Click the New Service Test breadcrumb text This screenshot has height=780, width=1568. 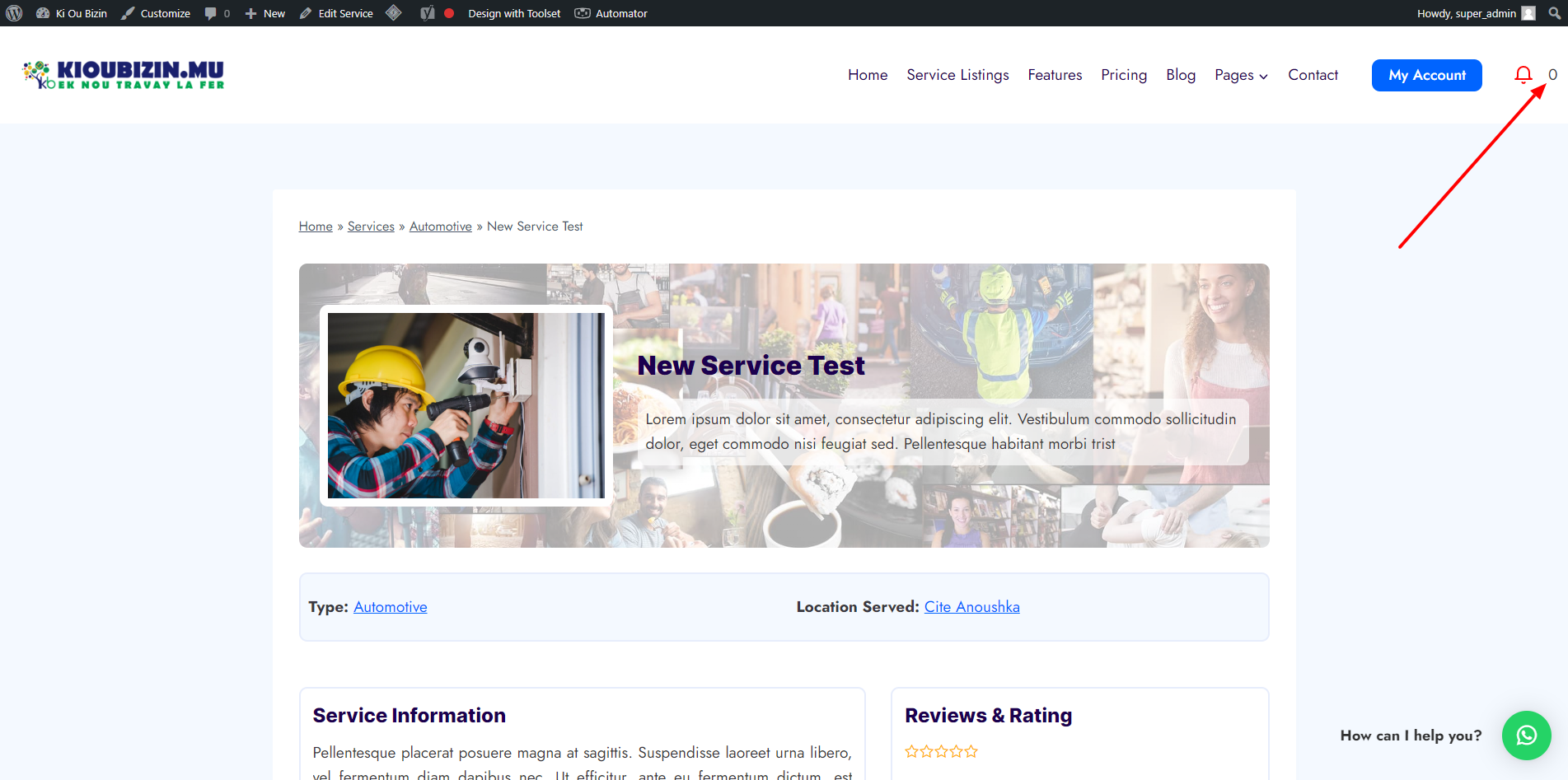(x=535, y=227)
